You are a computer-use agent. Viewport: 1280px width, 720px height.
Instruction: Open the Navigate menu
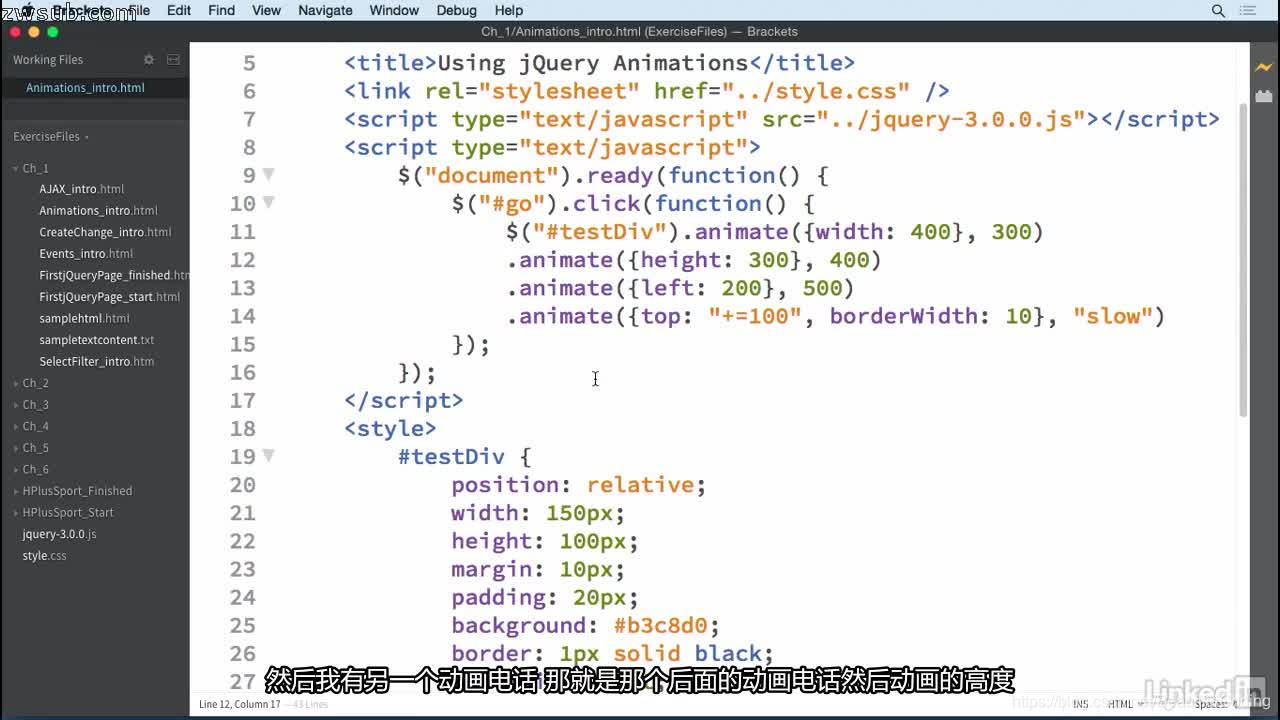(325, 10)
